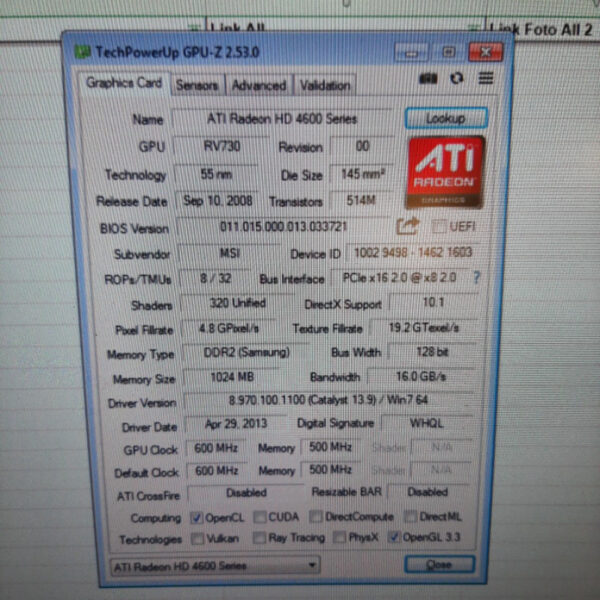This screenshot has height=600, width=600.
Task: Toggle the OpenCL checkbox
Action: (x=197, y=517)
